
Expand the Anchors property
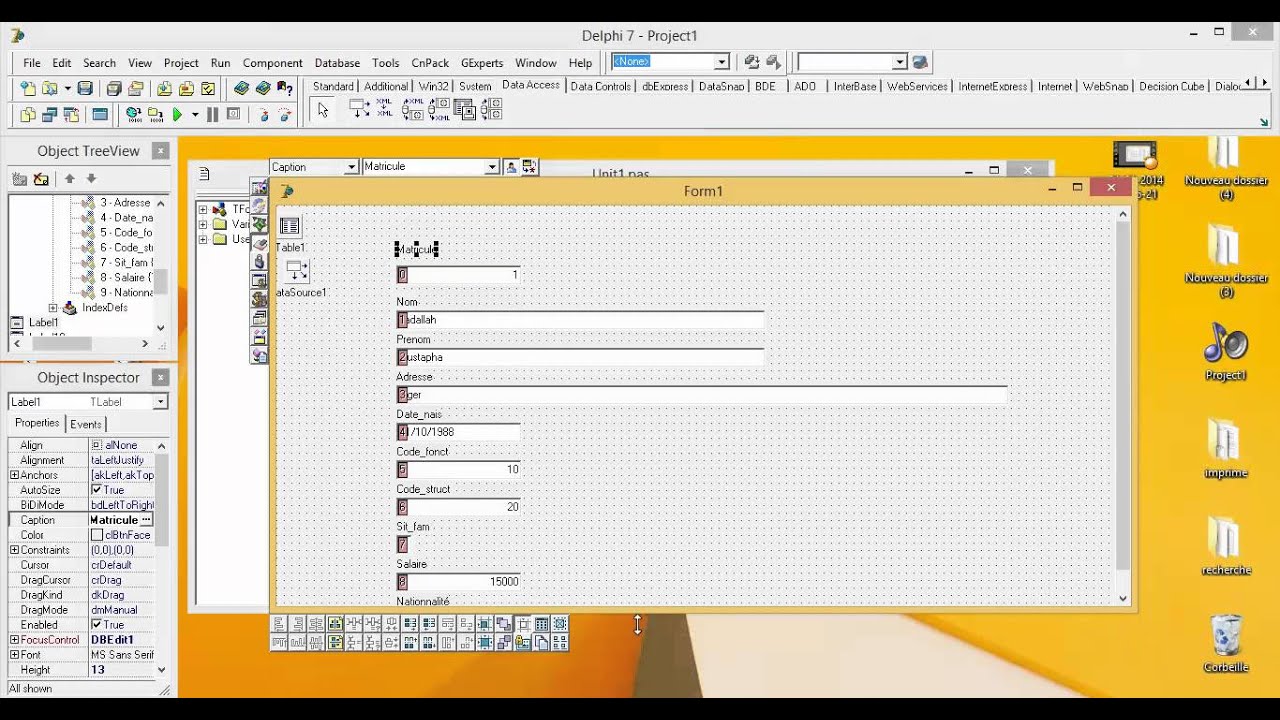[14, 475]
